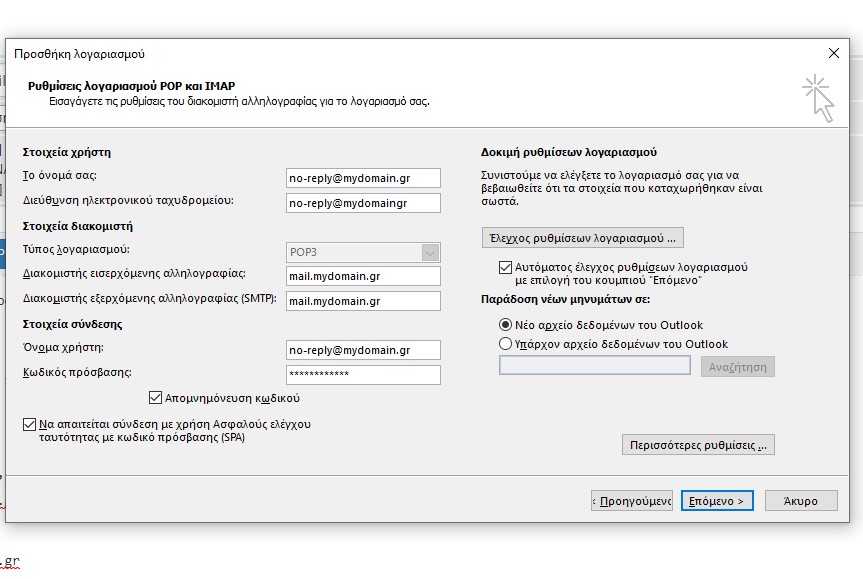
Task: Cancel with the Άκυρο button
Action: click(x=801, y=501)
